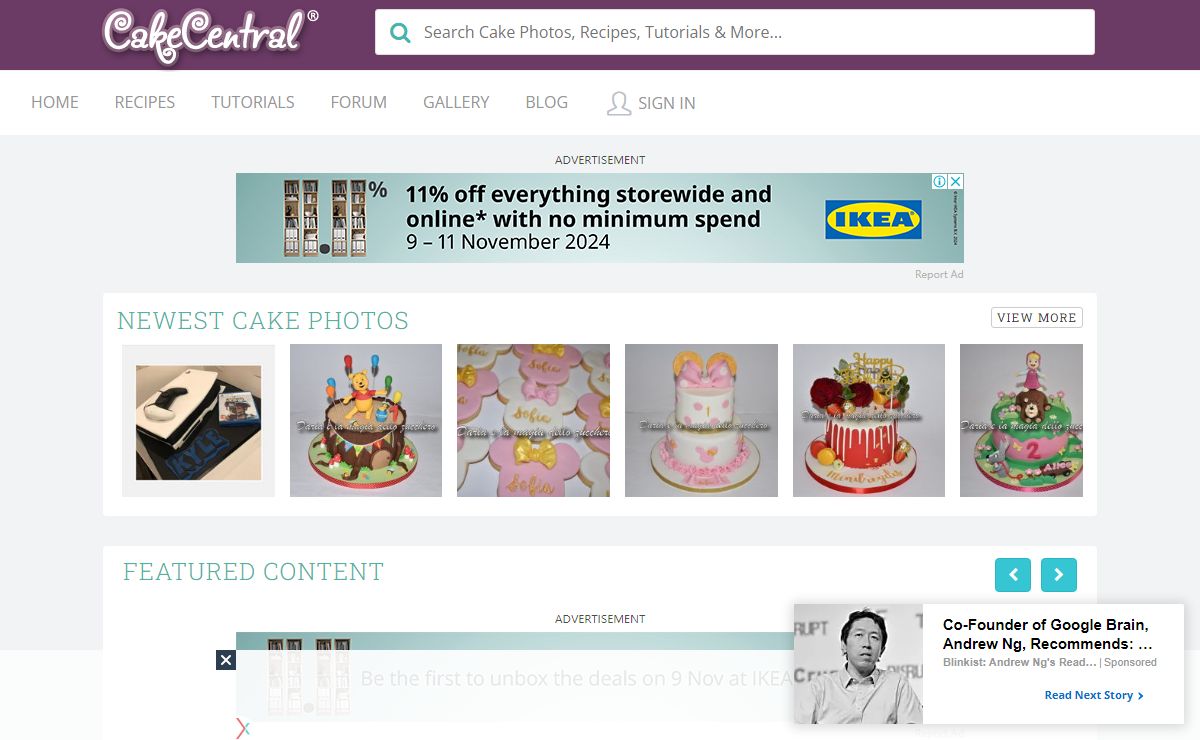Screen dimensions: 1200x740
Task: Click the View More button
Action: (x=1037, y=317)
